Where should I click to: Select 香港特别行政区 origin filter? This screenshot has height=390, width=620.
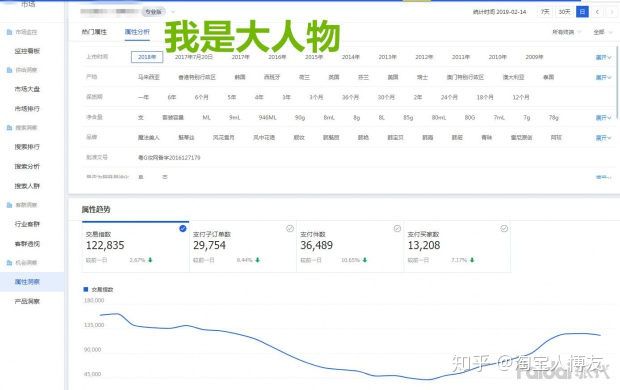click(x=197, y=77)
